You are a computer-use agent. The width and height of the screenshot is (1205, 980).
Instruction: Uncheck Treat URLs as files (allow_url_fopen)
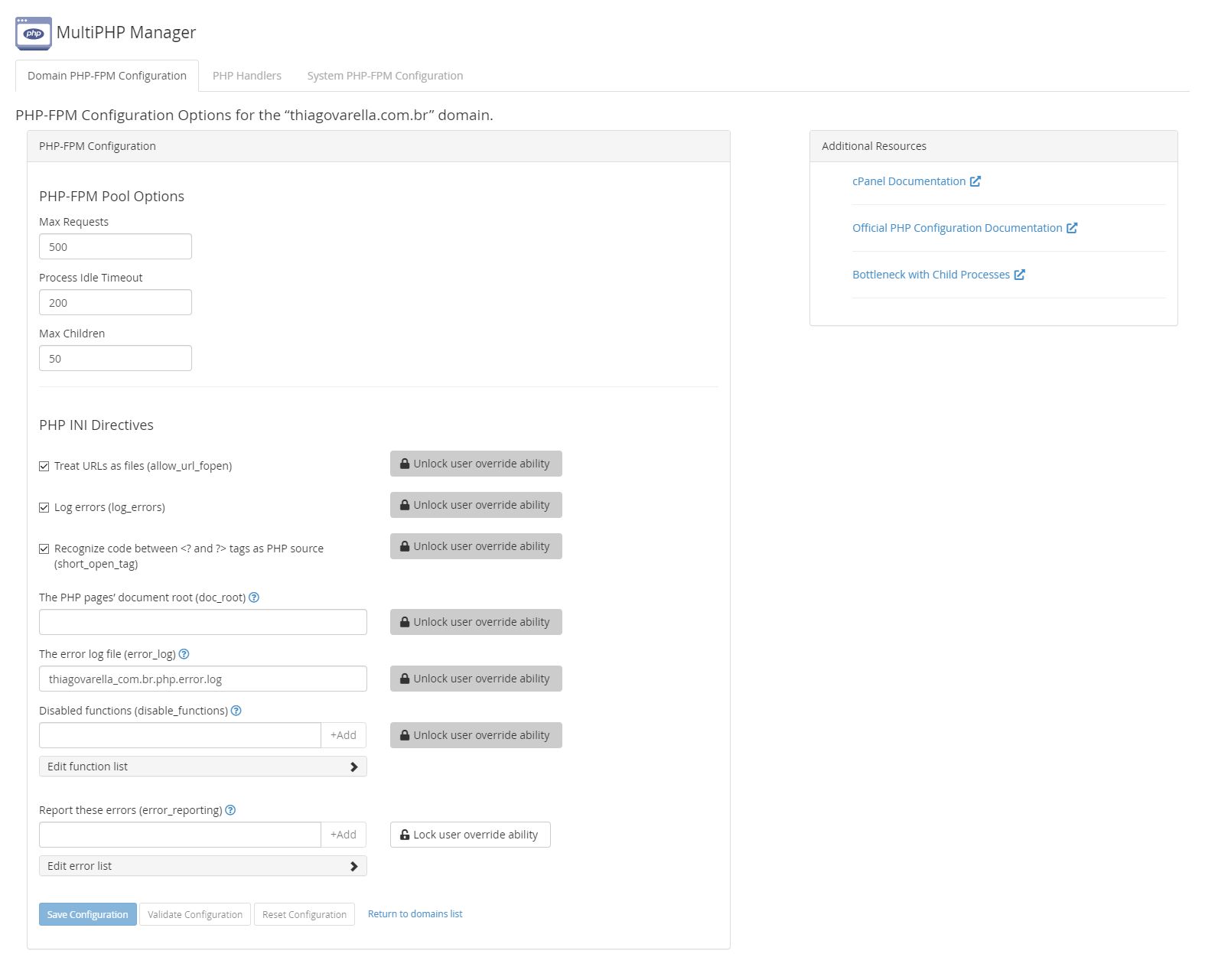pos(44,466)
